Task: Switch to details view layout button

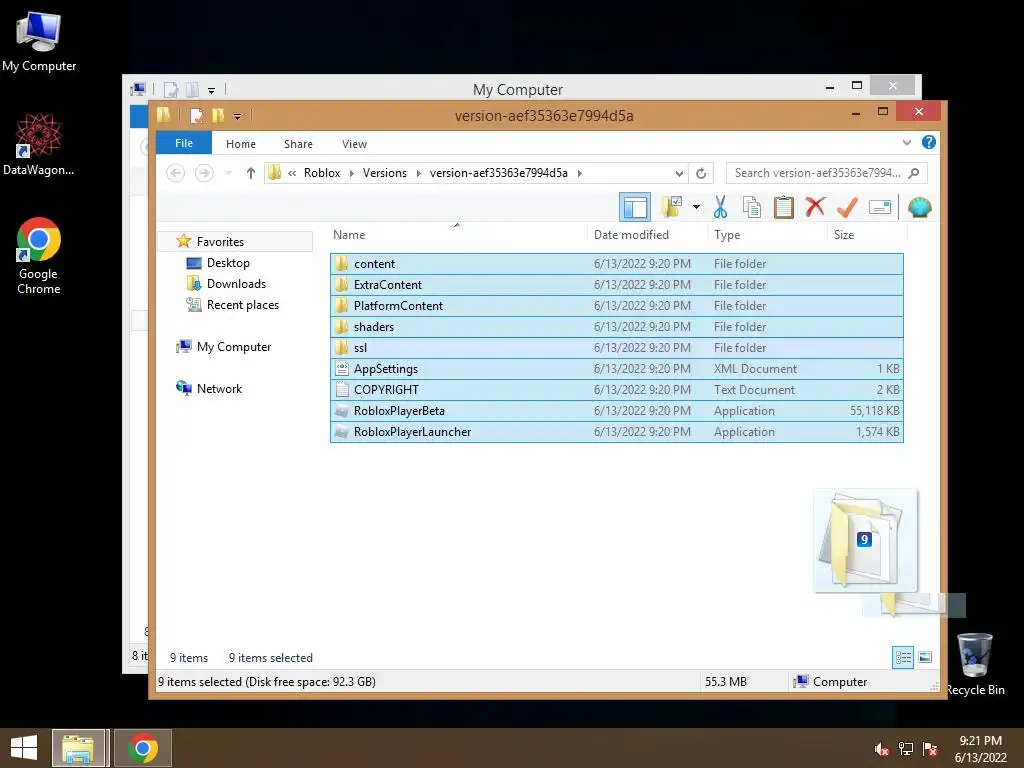Action: pyautogui.click(x=903, y=657)
